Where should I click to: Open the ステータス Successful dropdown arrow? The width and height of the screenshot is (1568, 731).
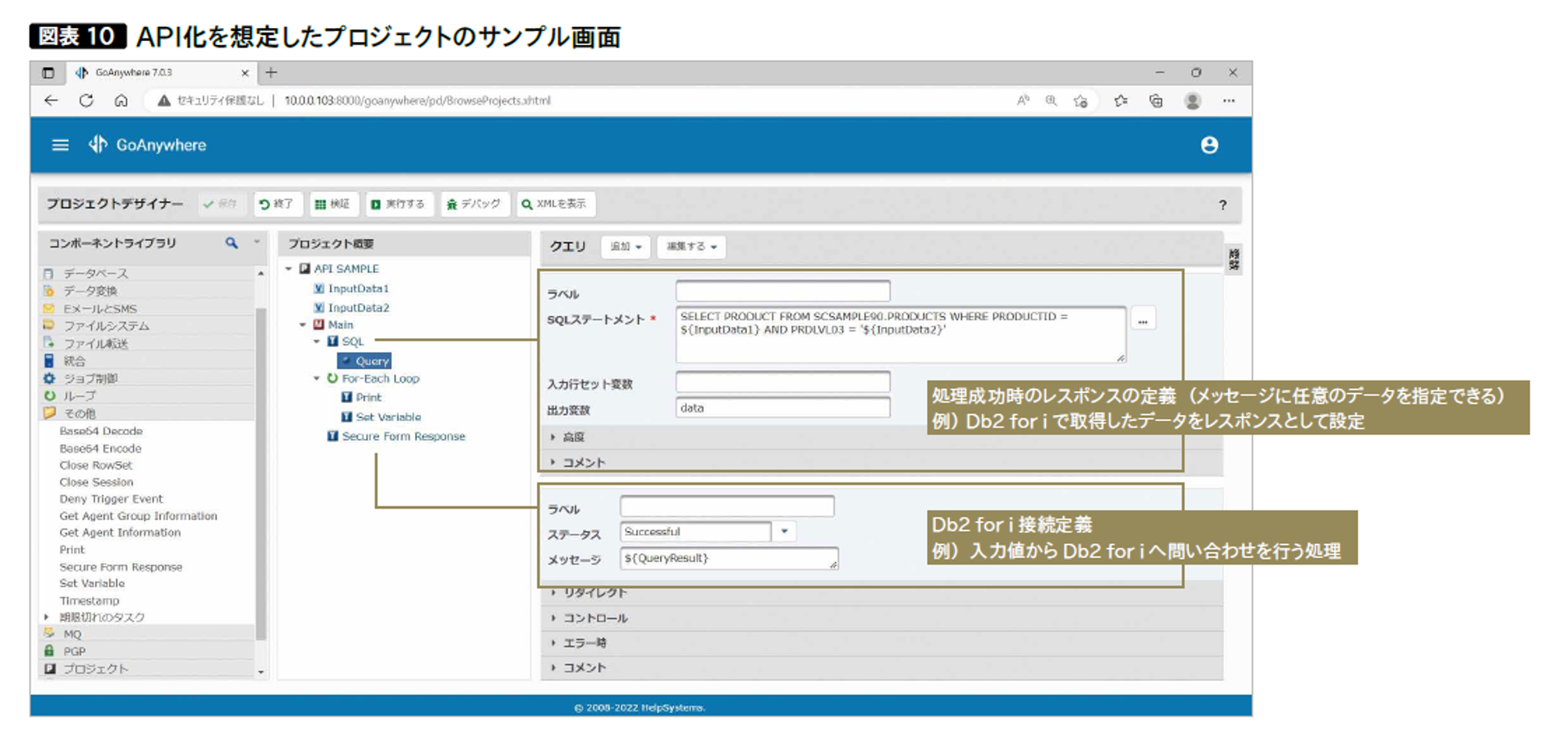[x=784, y=532]
